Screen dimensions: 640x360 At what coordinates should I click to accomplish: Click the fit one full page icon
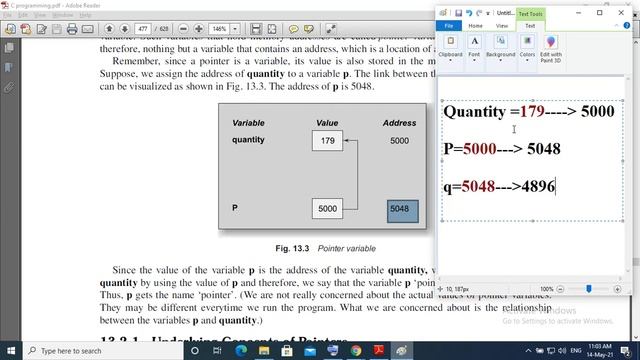(x=271, y=29)
